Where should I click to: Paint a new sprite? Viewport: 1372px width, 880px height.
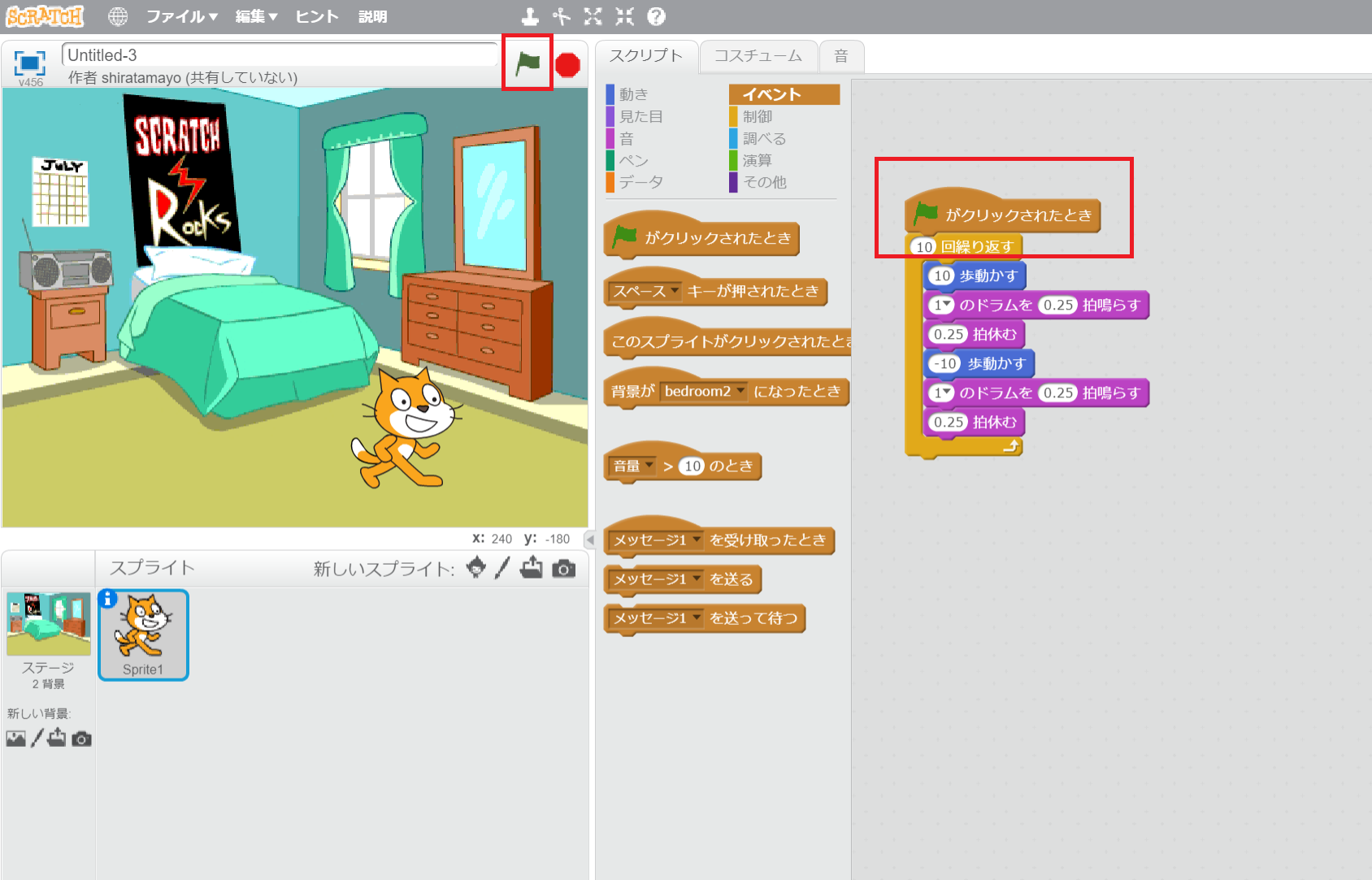click(502, 568)
